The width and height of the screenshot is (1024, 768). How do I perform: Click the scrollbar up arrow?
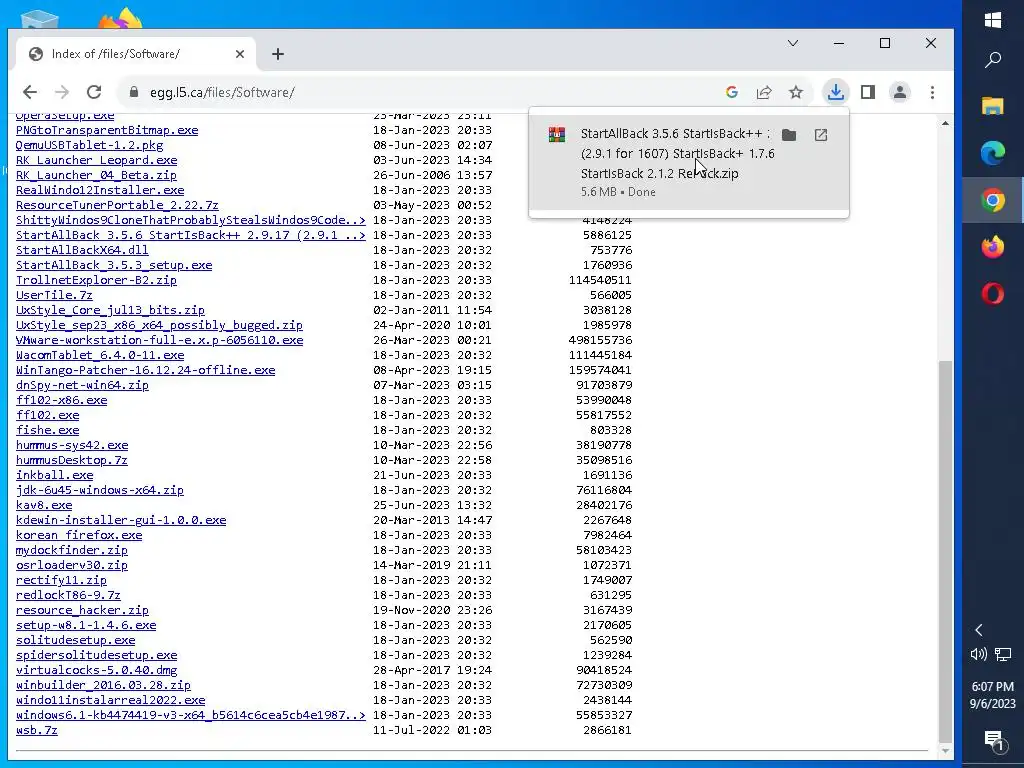(x=945, y=123)
